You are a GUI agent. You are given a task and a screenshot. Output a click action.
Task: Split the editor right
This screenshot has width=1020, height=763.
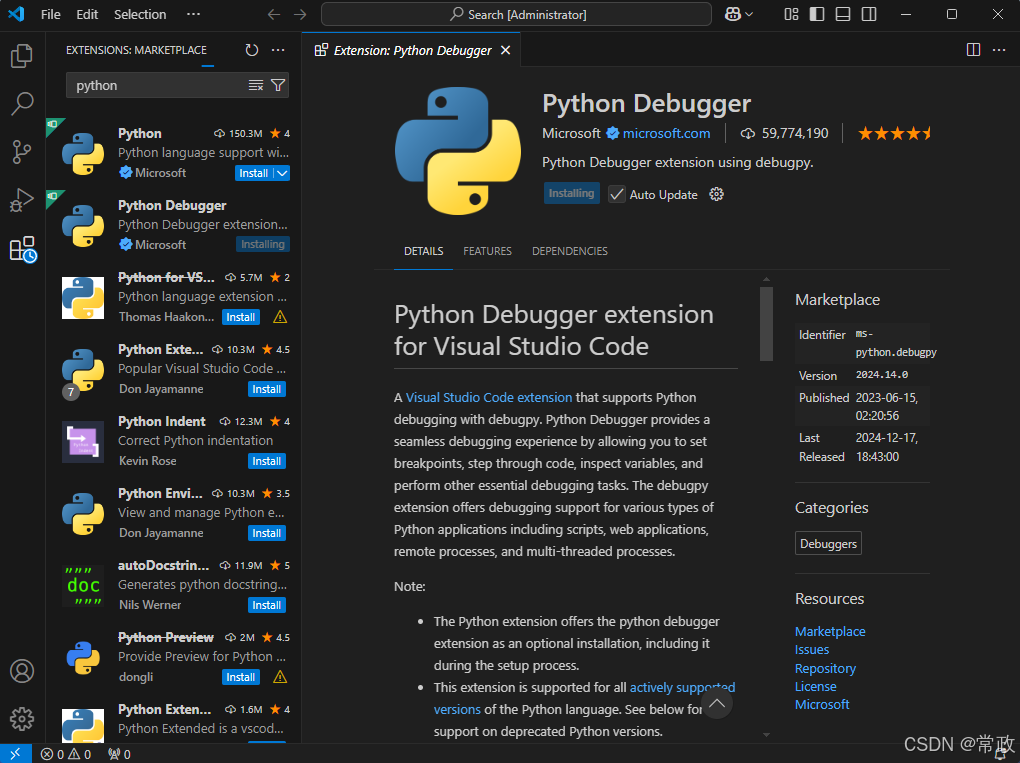click(x=973, y=50)
